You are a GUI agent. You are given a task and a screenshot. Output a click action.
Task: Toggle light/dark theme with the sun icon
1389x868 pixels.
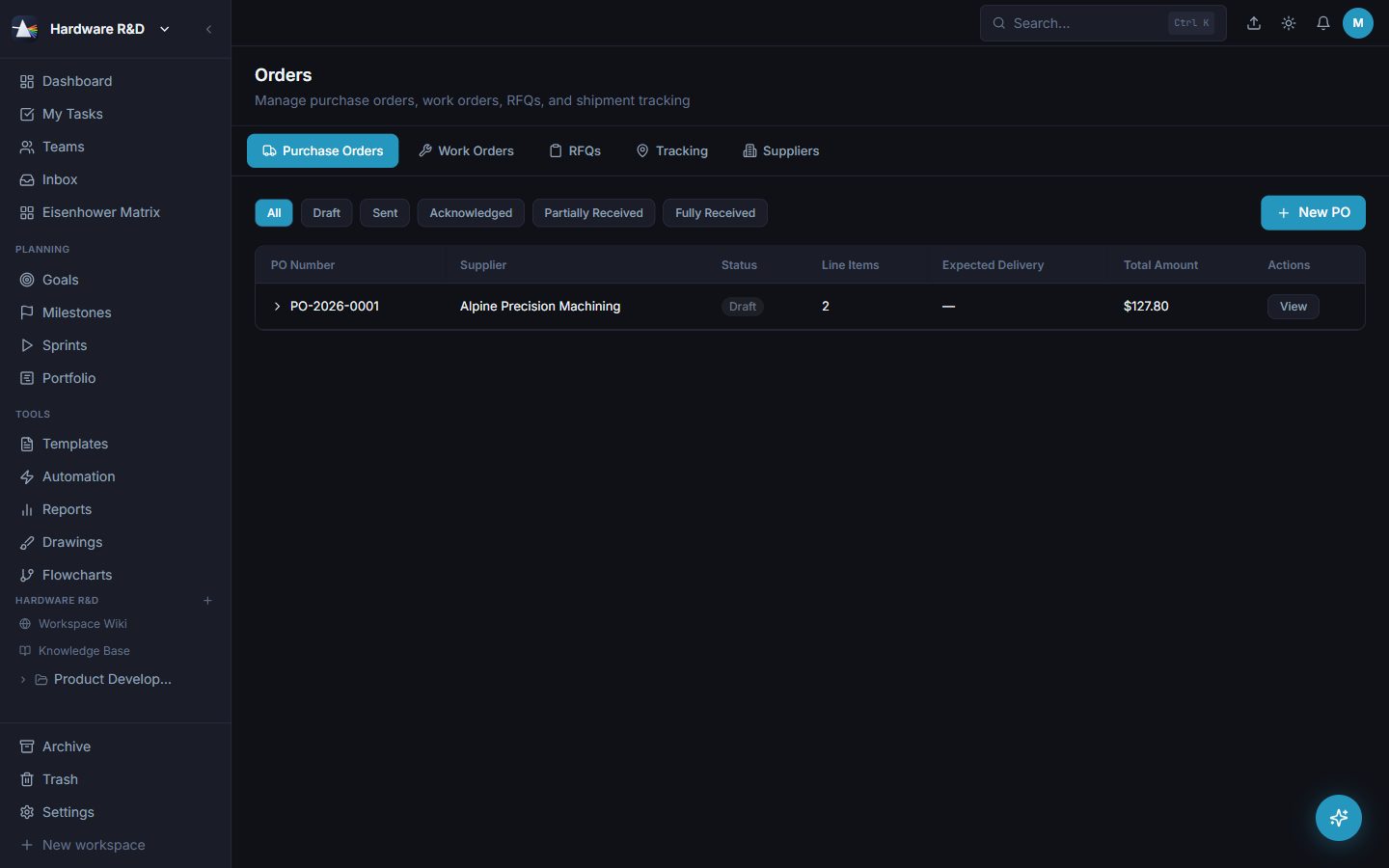pyautogui.click(x=1289, y=23)
